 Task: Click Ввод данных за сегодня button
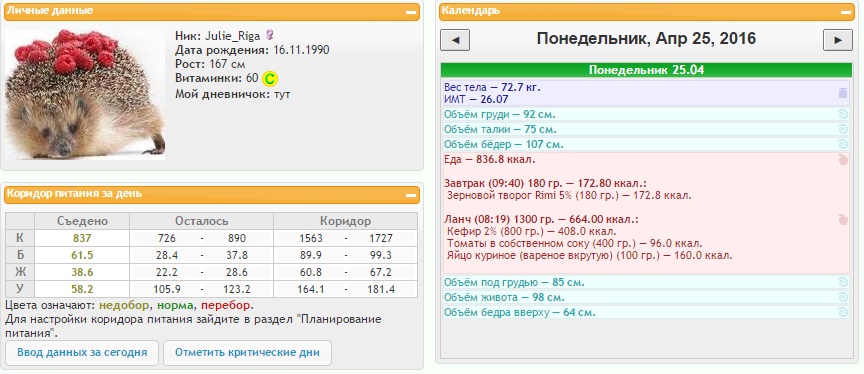coord(82,353)
